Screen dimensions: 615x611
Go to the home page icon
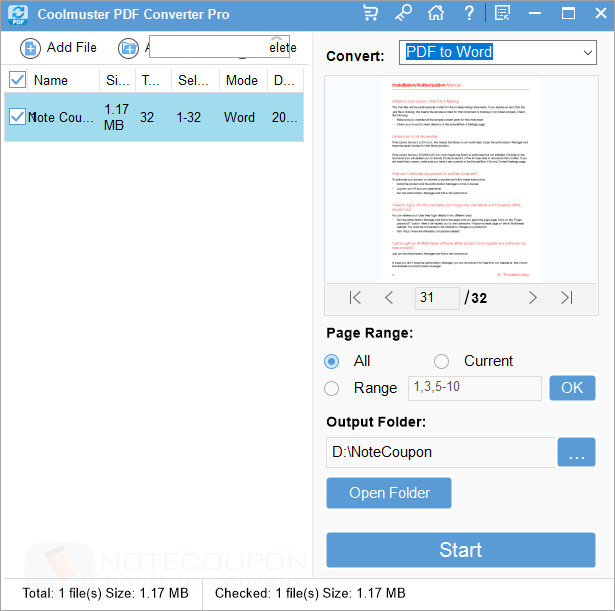pyautogui.click(x=436, y=13)
